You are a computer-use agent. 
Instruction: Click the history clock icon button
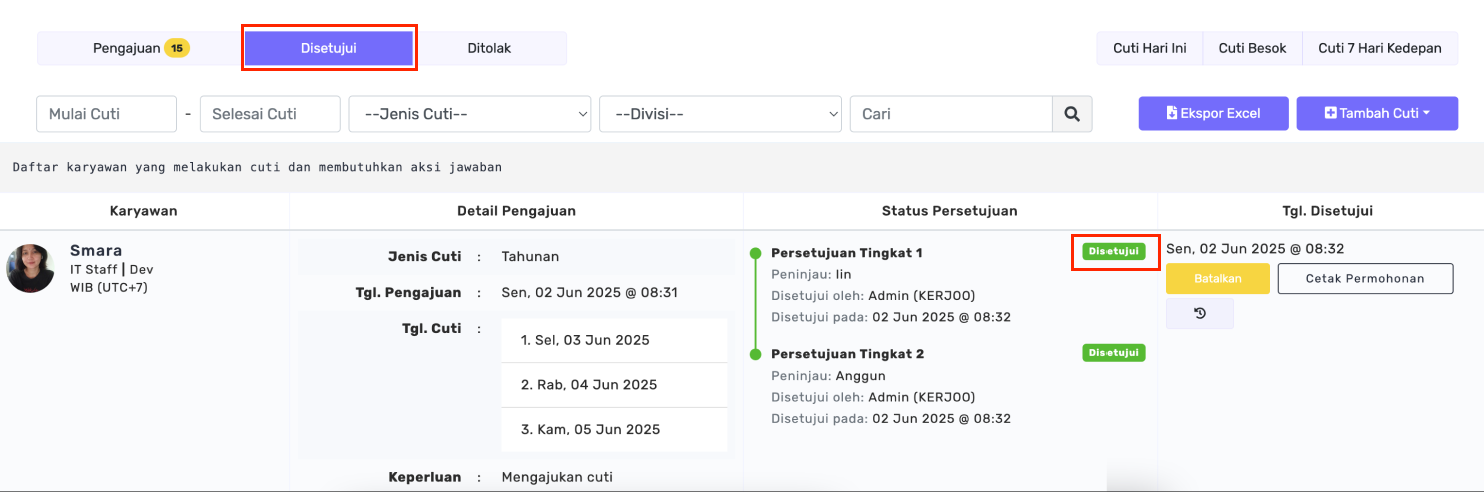[1199, 313]
